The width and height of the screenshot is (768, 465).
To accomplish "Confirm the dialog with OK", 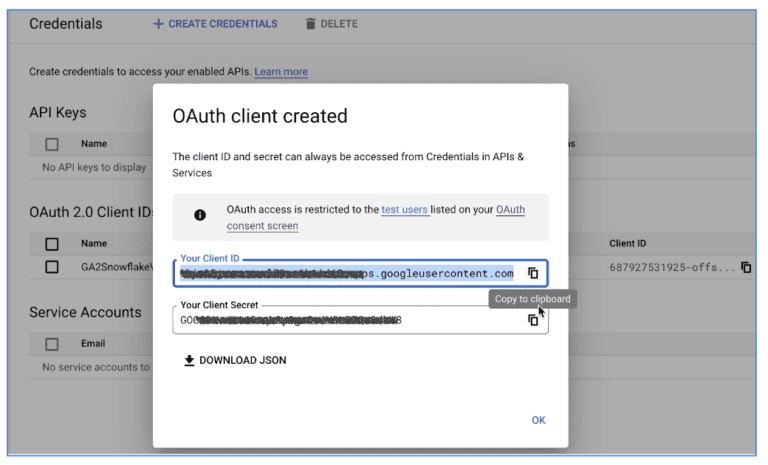I will [x=538, y=420].
